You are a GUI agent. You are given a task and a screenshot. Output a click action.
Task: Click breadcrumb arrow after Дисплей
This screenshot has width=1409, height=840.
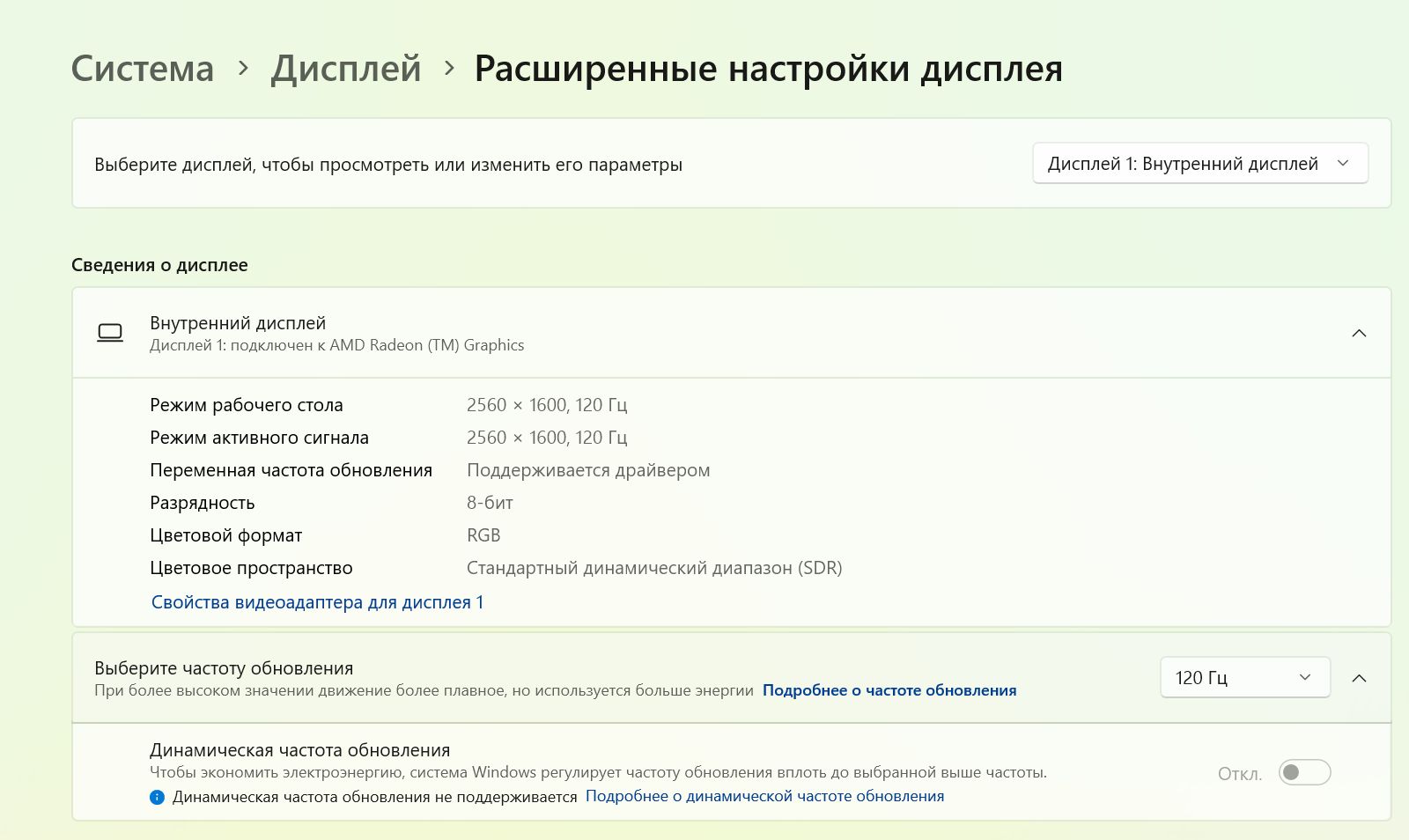[x=449, y=68]
